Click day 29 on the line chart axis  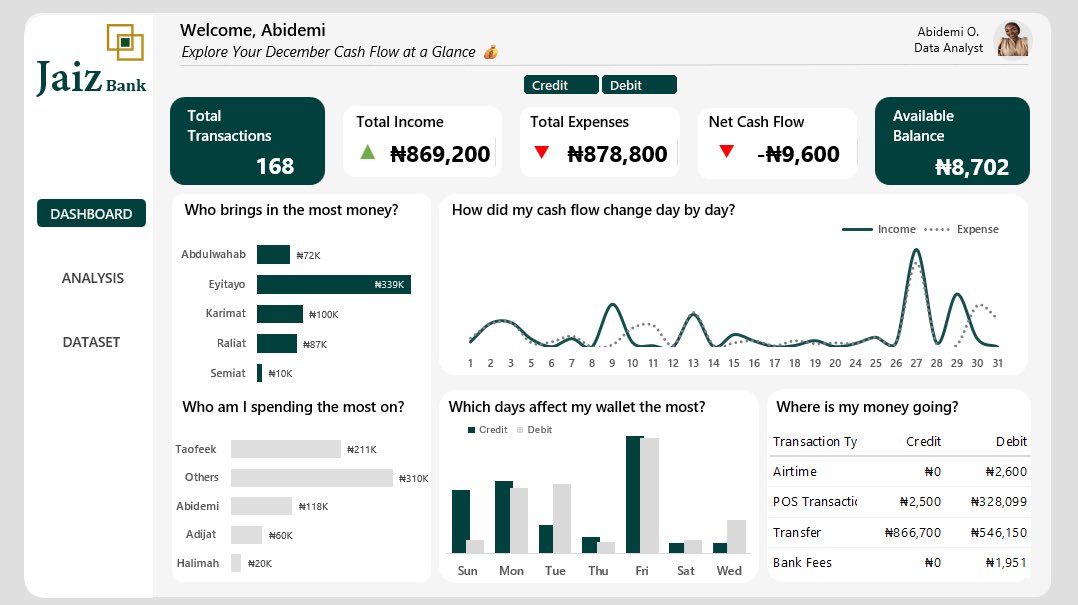pyautogui.click(x=957, y=363)
